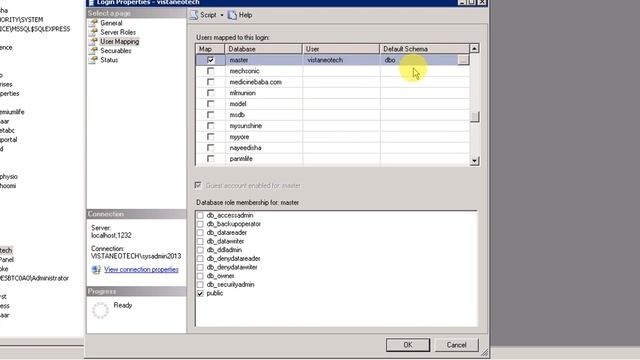Enable db_backupoperator role
Screen dimensions: 640x360
tap(200, 224)
